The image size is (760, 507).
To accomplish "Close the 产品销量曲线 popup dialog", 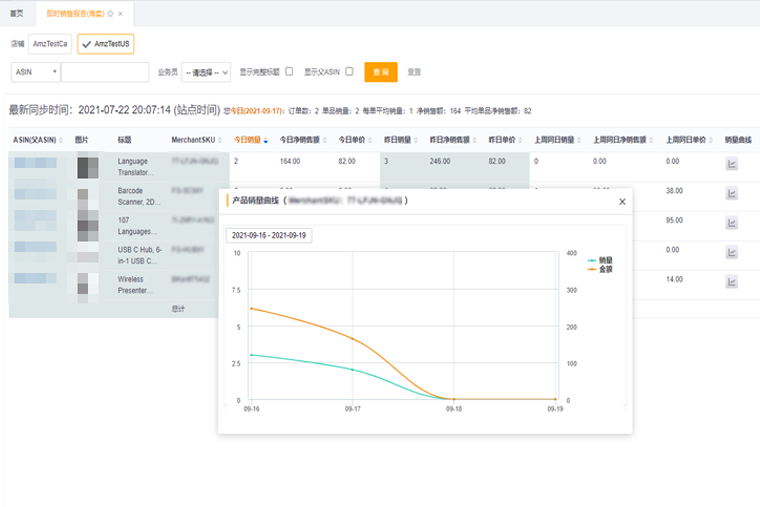I will (x=622, y=201).
